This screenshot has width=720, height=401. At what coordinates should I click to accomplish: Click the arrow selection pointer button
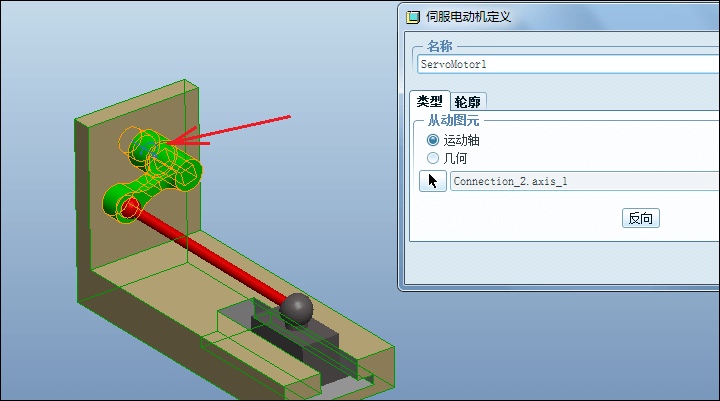click(x=433, y=181)
